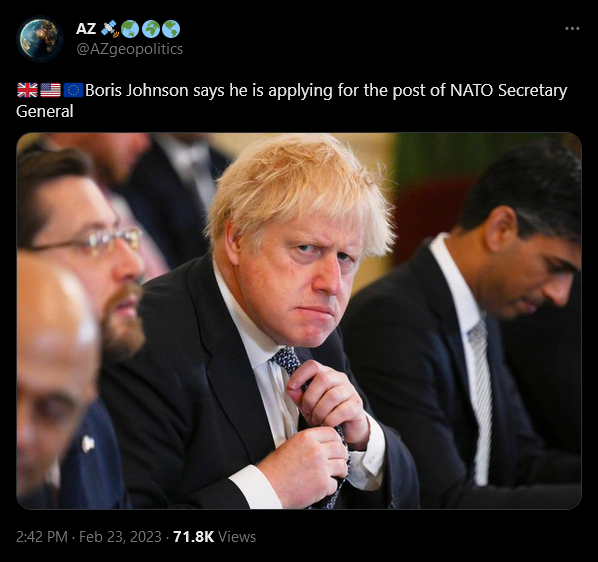Select the last globe emoji in the name

click(x=171, y=29)
